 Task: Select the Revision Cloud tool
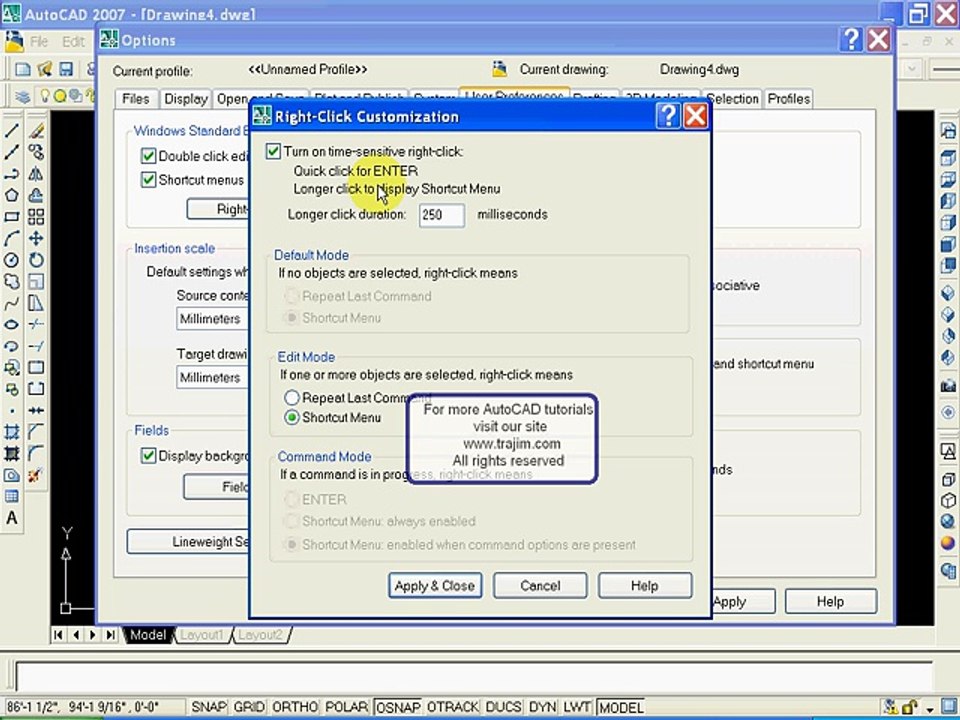(12, 281)
